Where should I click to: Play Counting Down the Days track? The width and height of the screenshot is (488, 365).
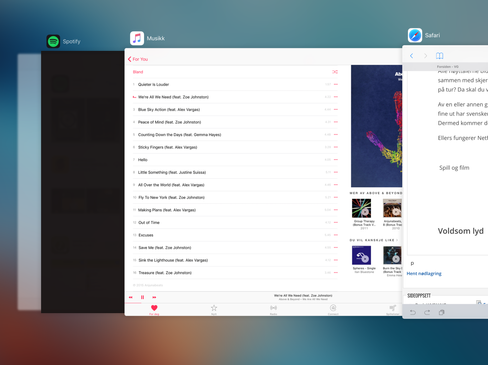236,135
